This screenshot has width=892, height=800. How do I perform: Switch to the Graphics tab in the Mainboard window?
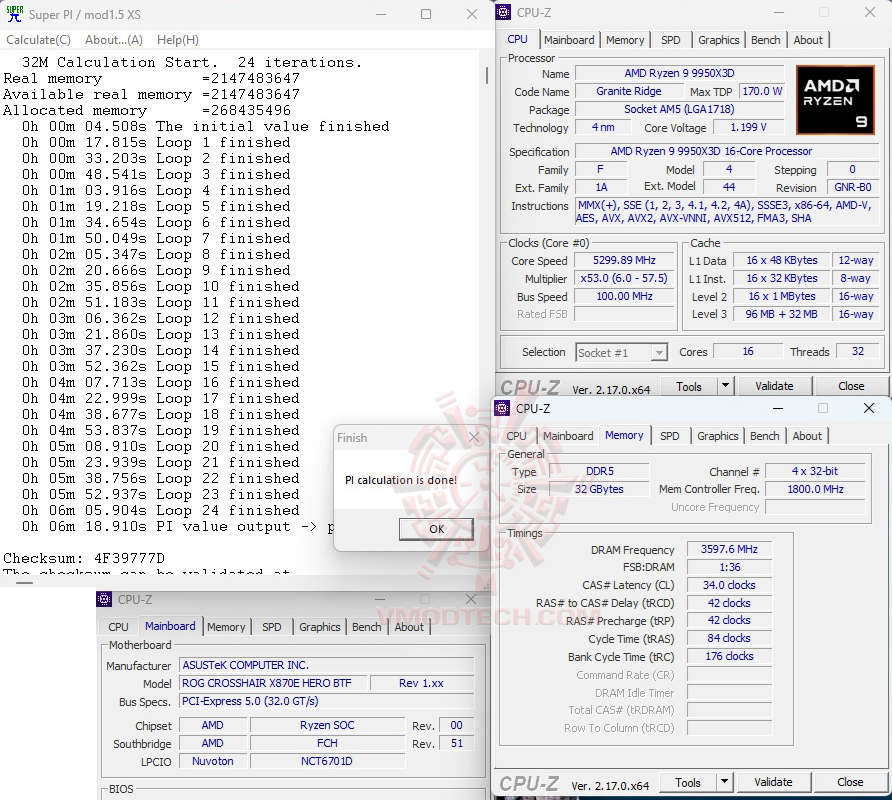[319, 627]
